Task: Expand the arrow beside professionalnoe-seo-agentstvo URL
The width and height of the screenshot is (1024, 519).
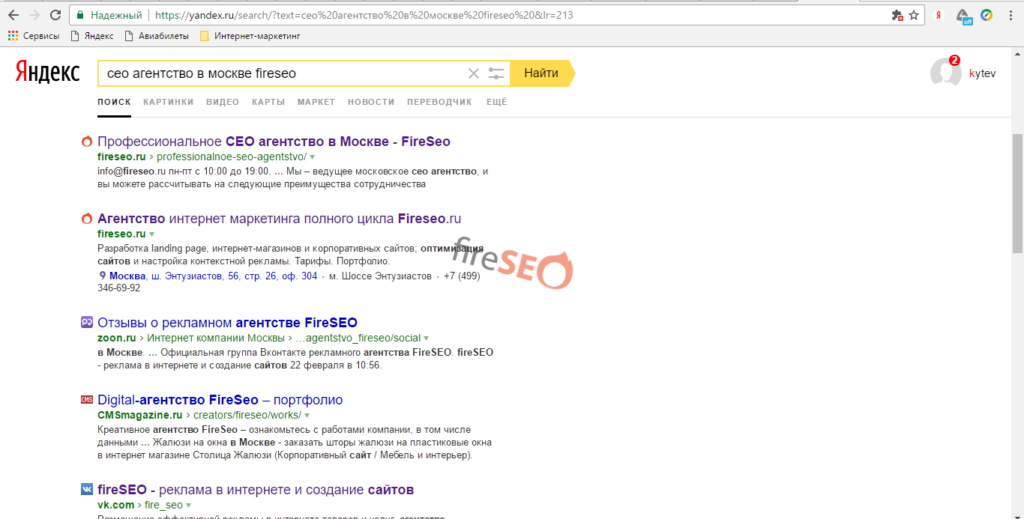Action: 312,158
